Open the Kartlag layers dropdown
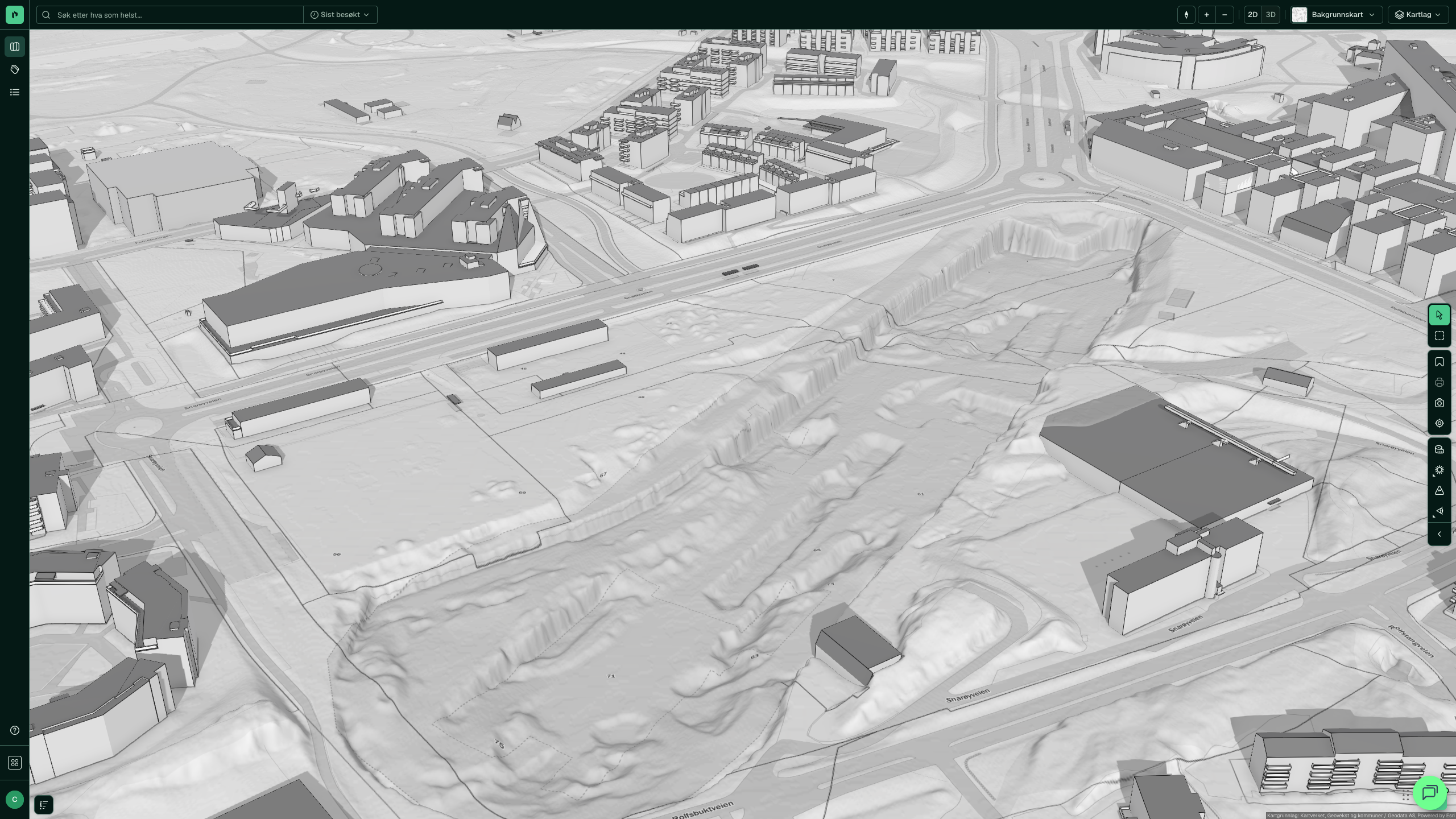 pos(1418,15)
